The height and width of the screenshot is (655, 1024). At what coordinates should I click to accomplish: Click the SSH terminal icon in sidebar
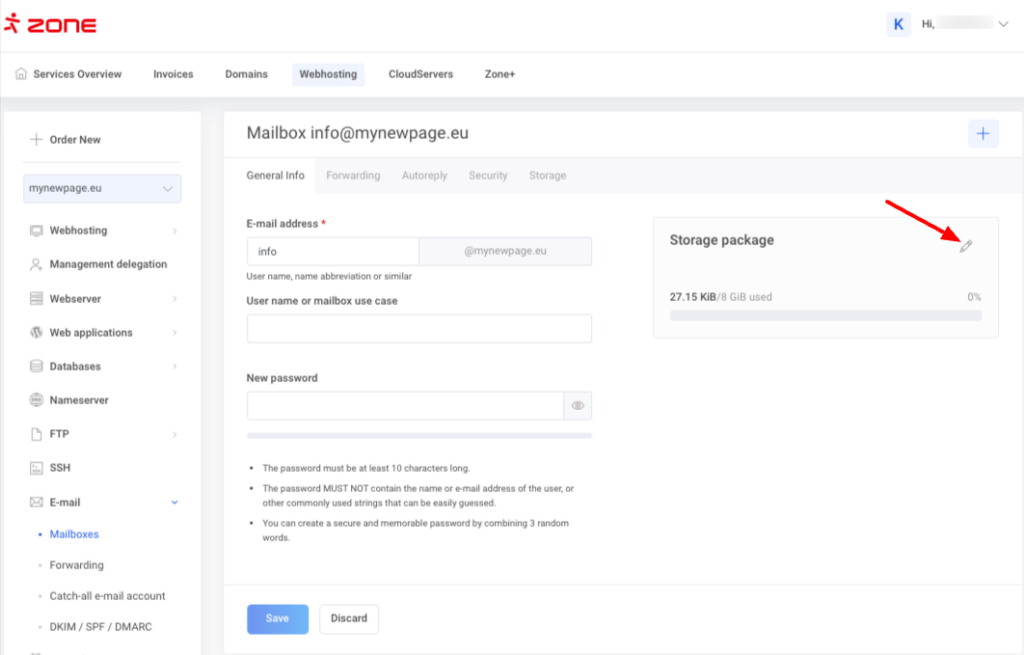click(x=36, y=468)
